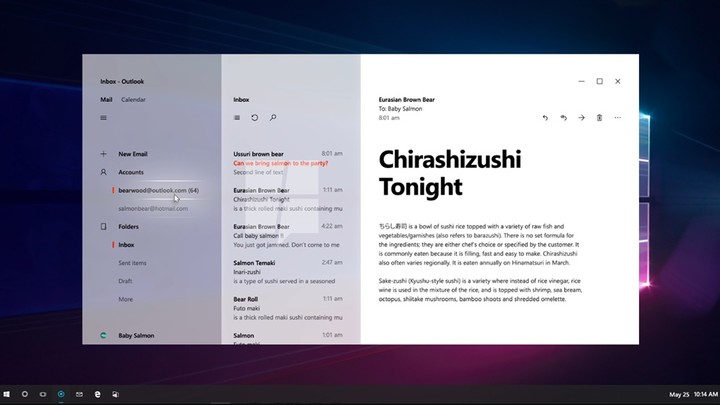The width and height of the screenshot is (720, 405).
Task: Open more actions ellipsis in reading pane
Action: click(618, 118)
